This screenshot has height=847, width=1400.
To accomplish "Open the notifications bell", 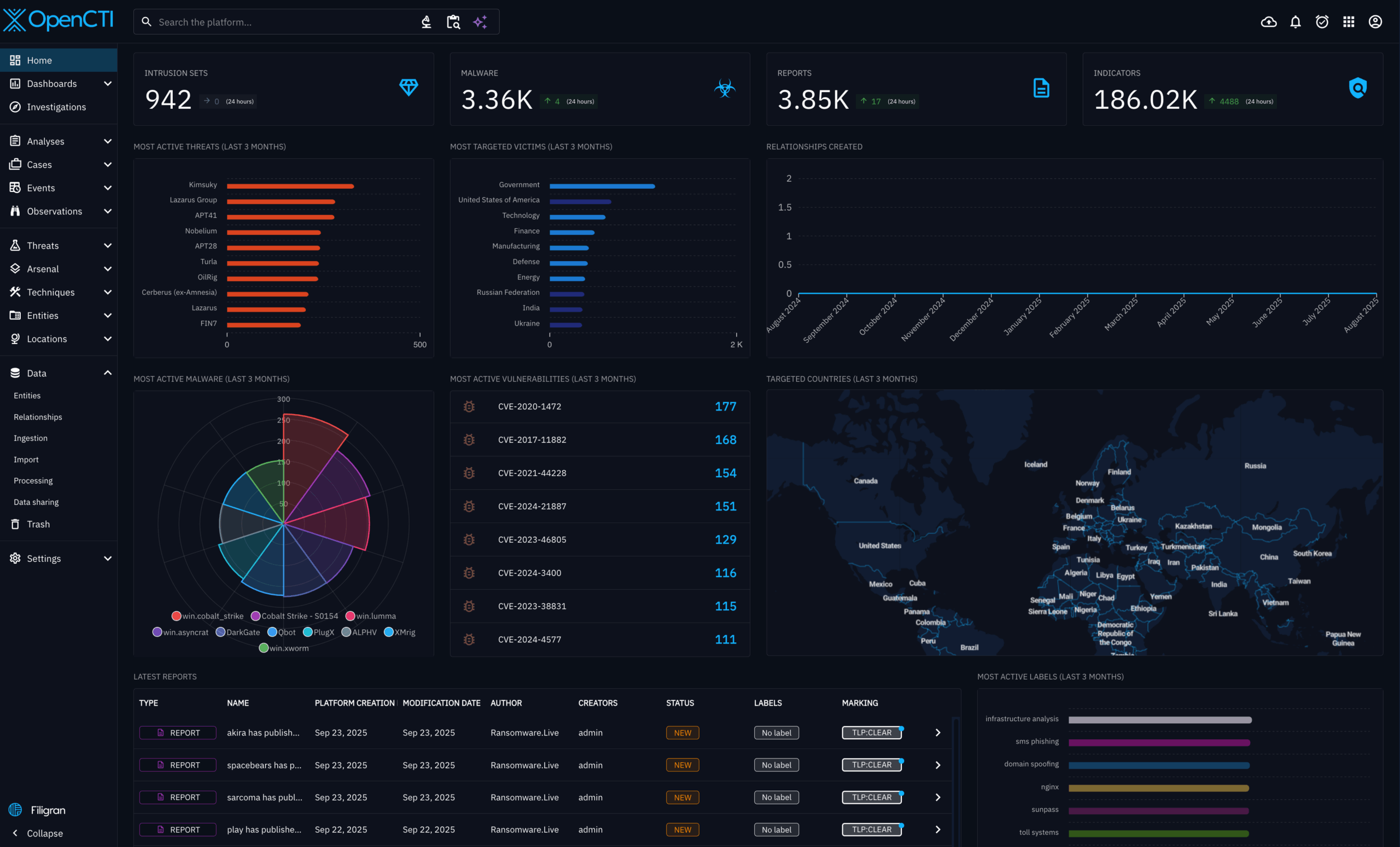I will click(1295, 21).
